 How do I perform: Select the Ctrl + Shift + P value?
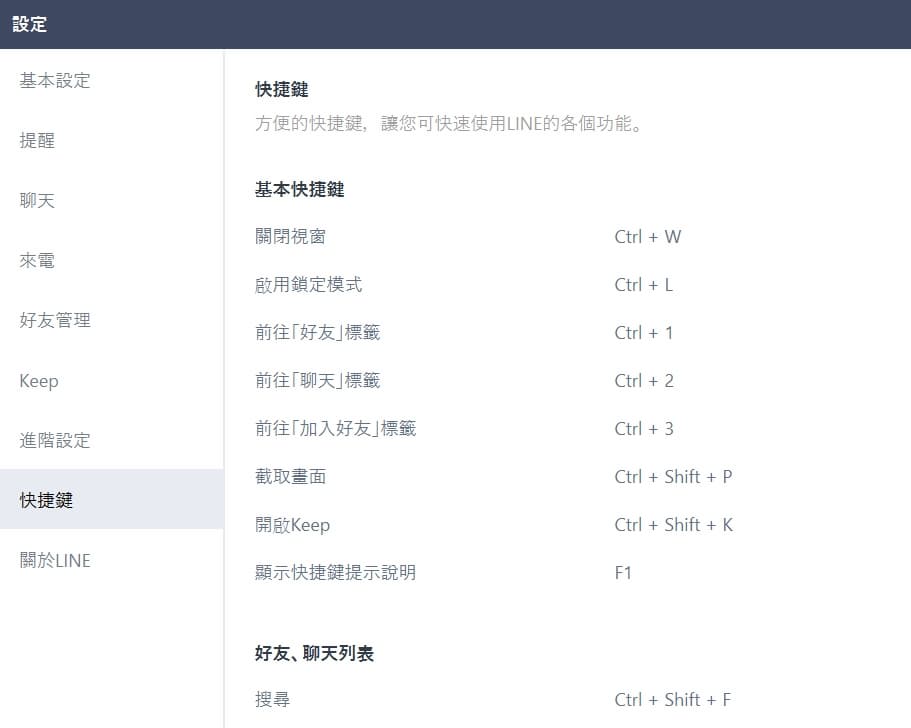[x=673, y=476]
